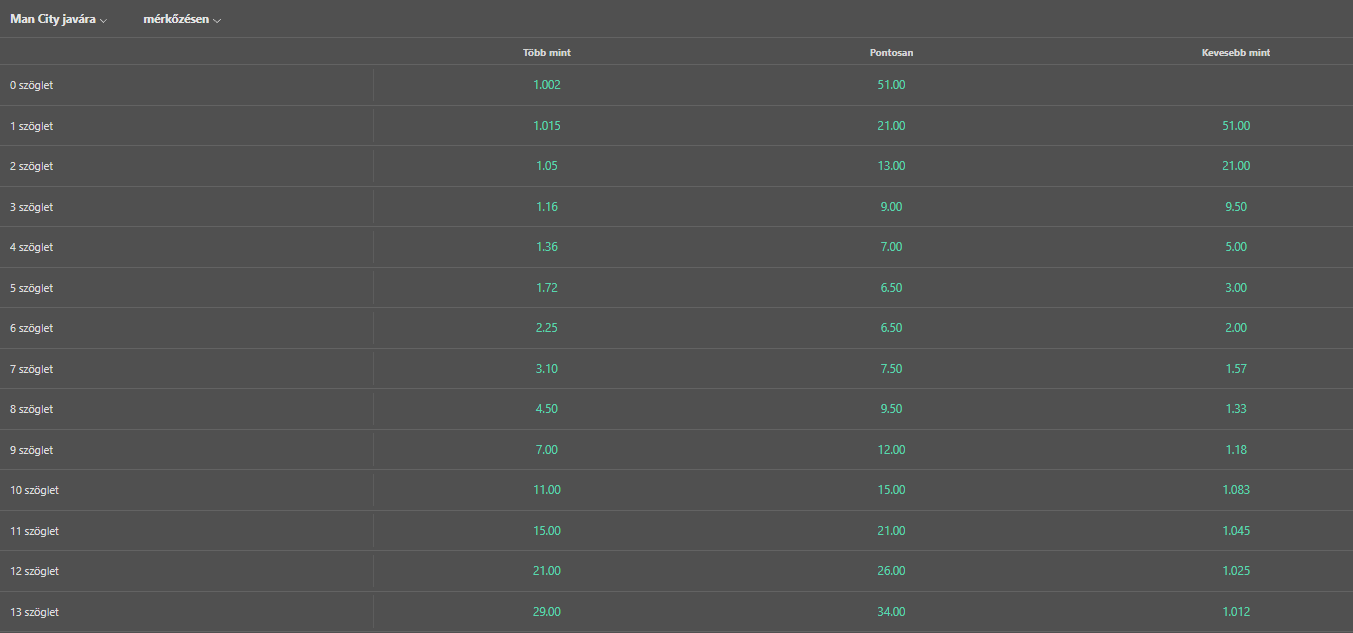Open the Man City javára dropdown
1353x633 pixels.
click(59, 20)
